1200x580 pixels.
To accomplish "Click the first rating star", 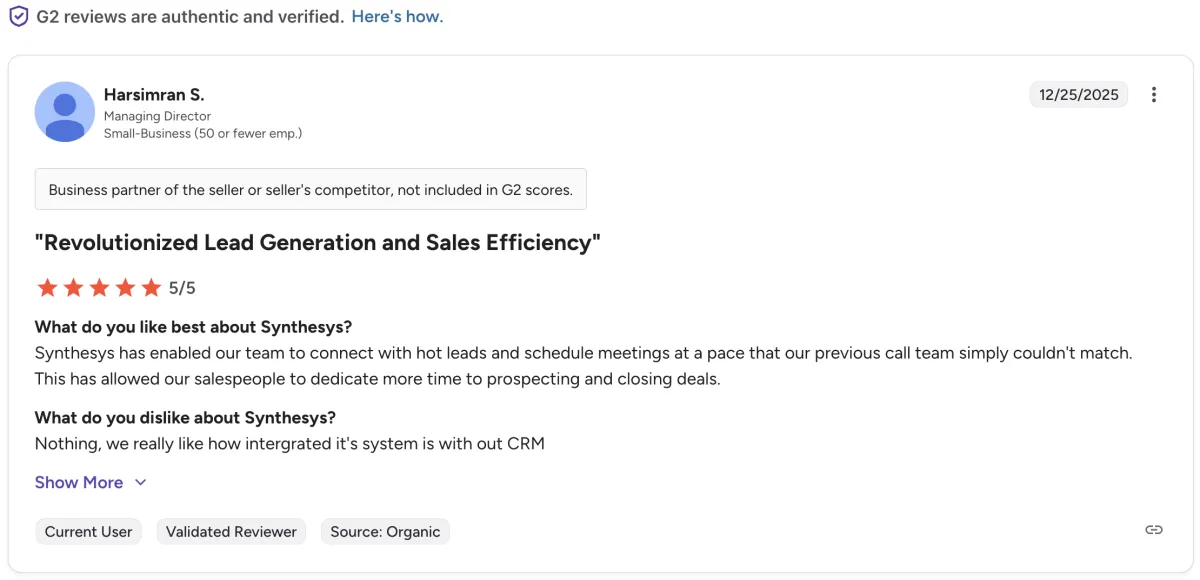I will [x=47, y=288].
